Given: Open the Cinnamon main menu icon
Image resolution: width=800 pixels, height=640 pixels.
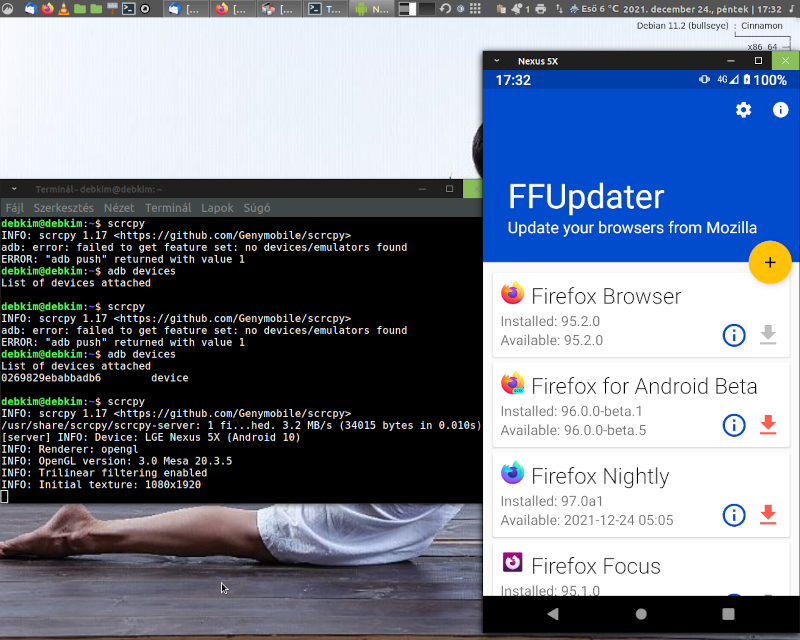Looking at the screenshot, I should point(7,8).
